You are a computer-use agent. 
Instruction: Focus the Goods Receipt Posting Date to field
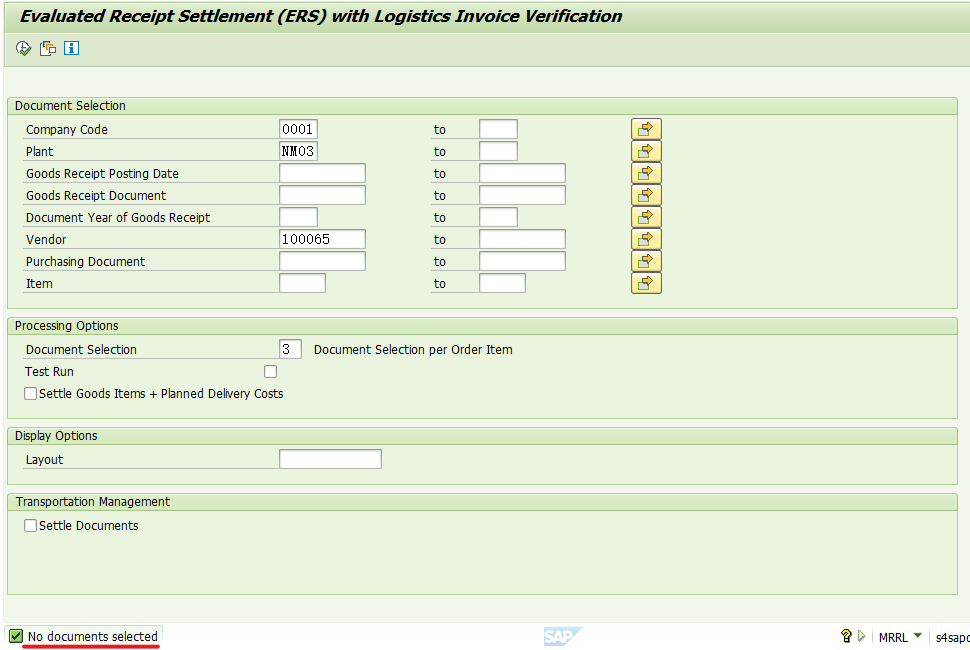tap(522, 173)
